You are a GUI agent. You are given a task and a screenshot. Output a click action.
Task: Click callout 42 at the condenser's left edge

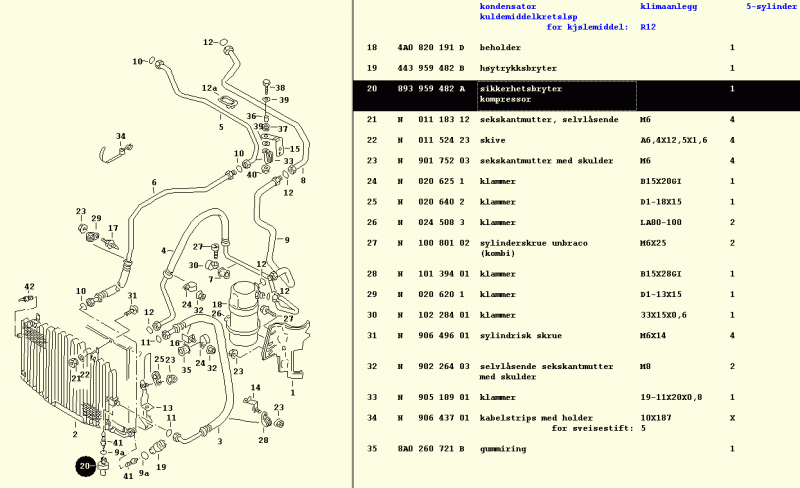(29, 287)
